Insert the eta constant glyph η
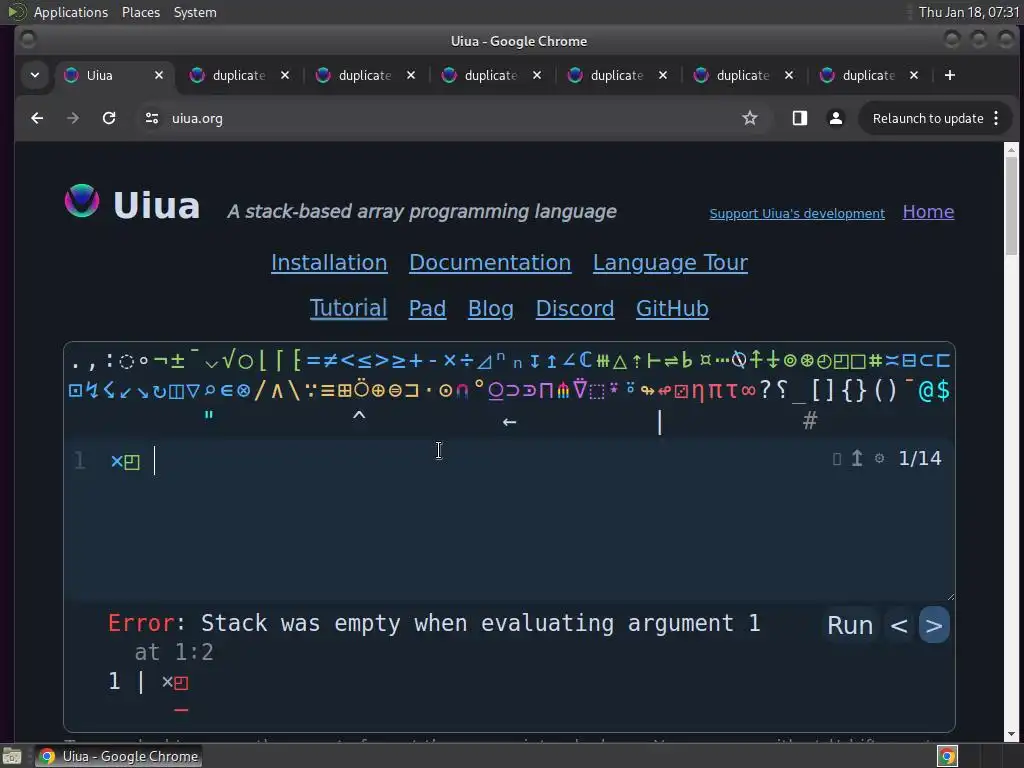 [697, 392]
